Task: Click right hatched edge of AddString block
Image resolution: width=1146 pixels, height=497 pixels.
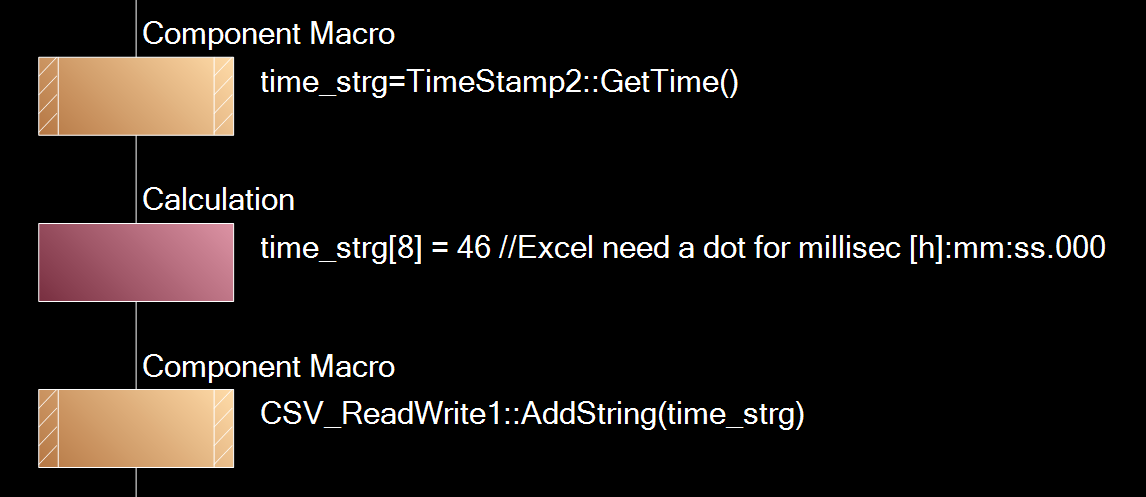Action: [224, 428]
